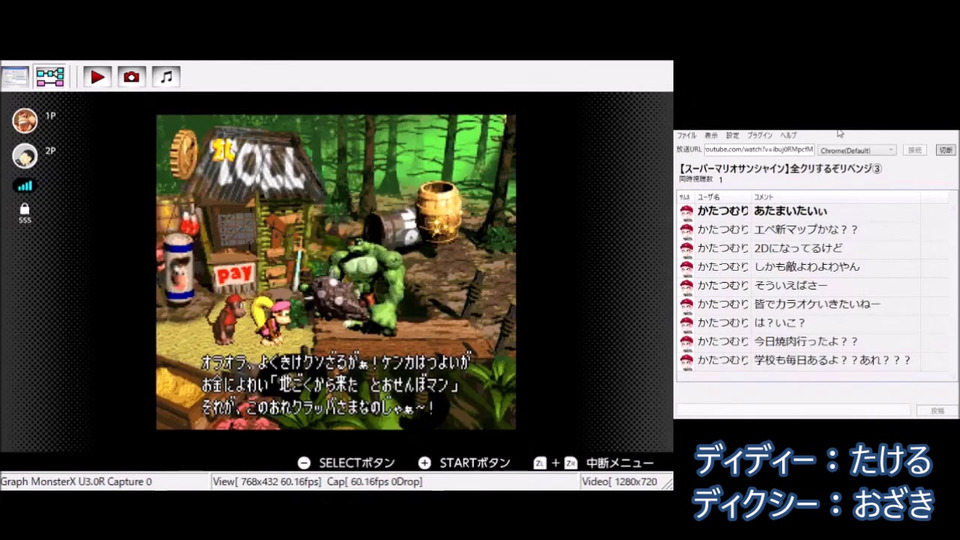The height and width of the screenshot is (540, 960).
Task: Open the 設定 menu in the comment viewer
Action: pos(733,135)
